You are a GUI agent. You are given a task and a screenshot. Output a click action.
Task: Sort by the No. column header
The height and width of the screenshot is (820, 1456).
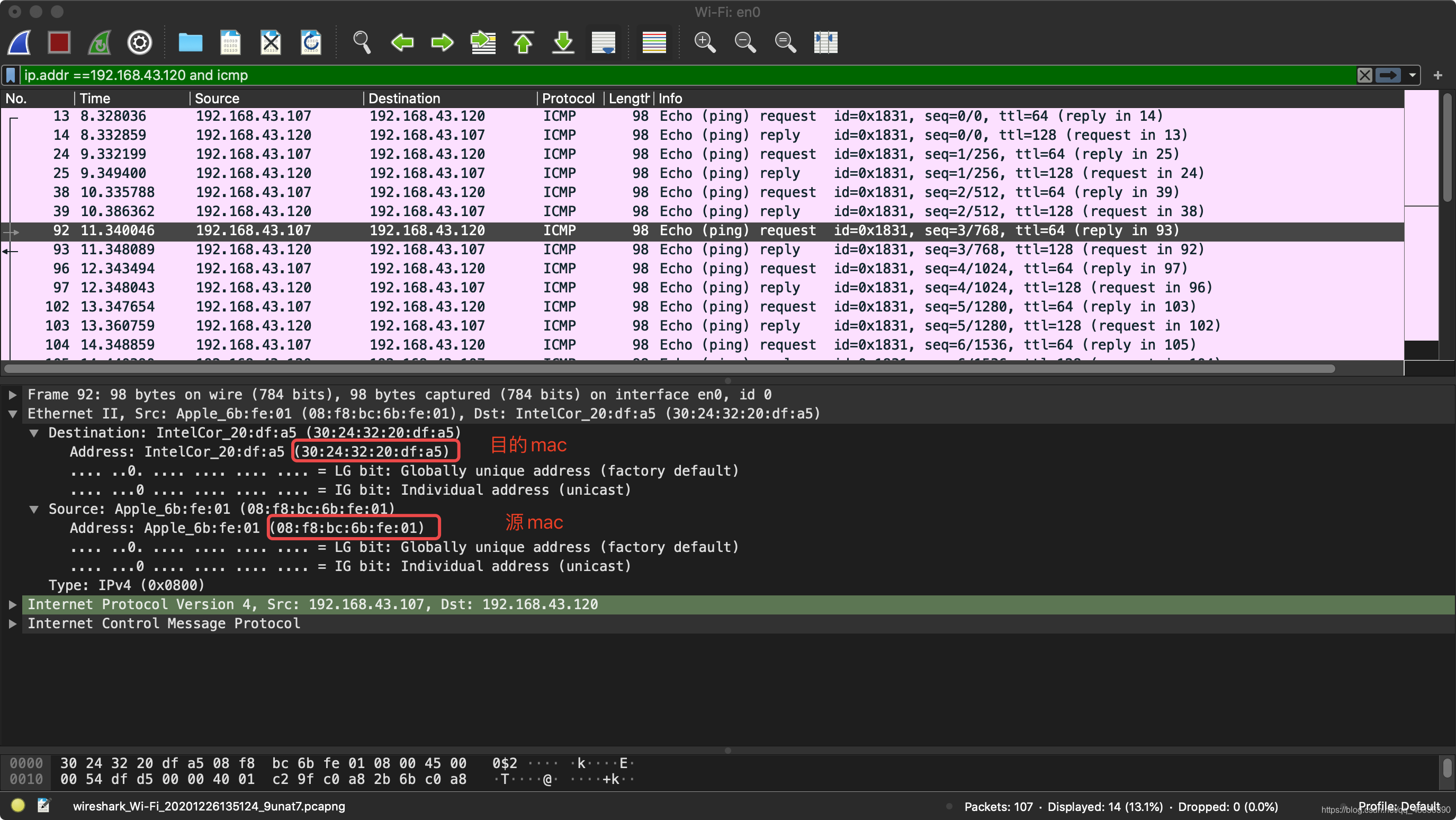pyautogui.click(x=37, y=99)
